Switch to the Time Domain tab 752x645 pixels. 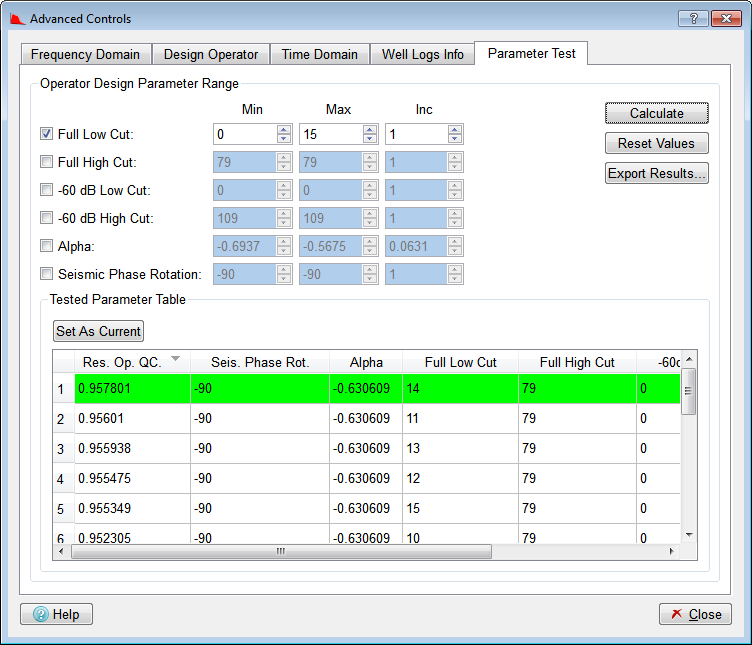point(320,54)
